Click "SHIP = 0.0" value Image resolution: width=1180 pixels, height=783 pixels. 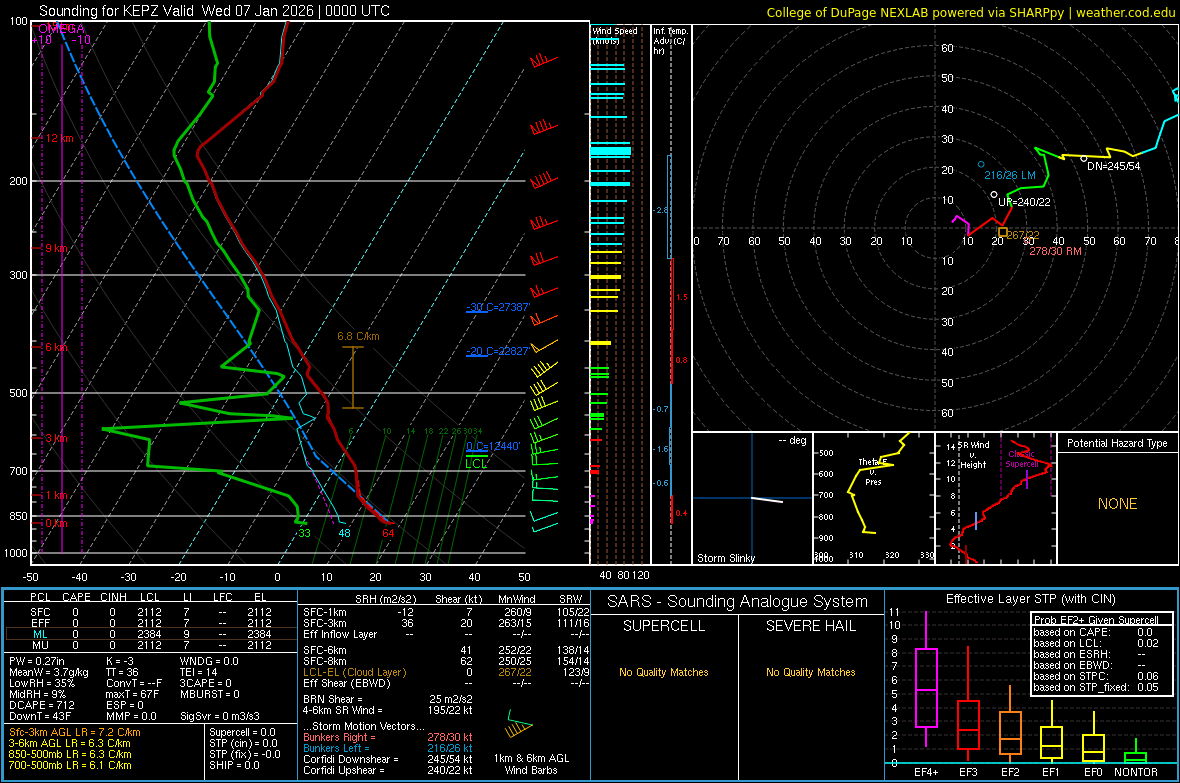click(234, 766)
